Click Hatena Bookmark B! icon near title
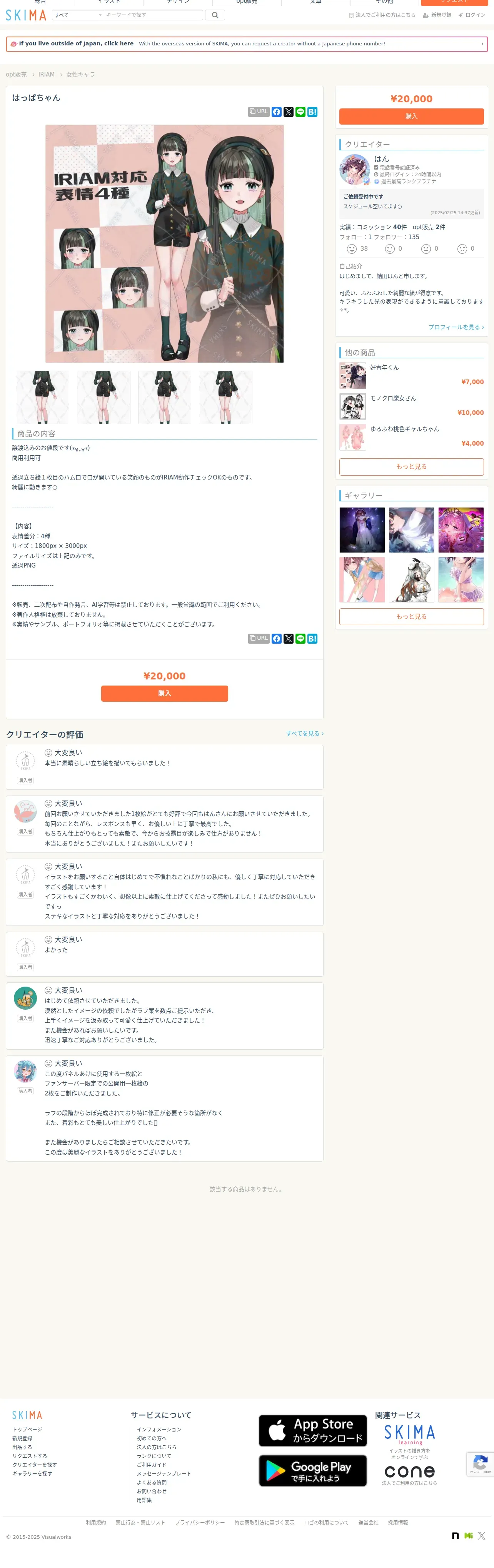This screenshot has width=494, height=1568. click(312, 112)
